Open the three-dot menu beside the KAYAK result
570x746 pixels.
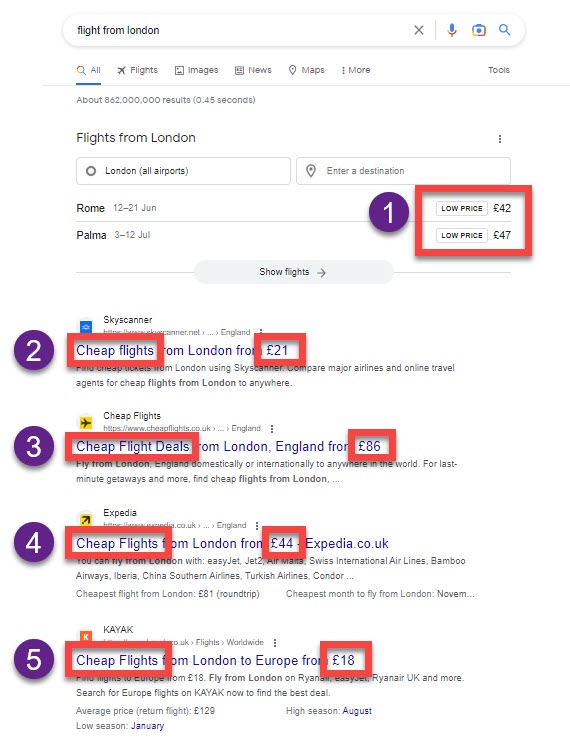[x=275, y=642]
